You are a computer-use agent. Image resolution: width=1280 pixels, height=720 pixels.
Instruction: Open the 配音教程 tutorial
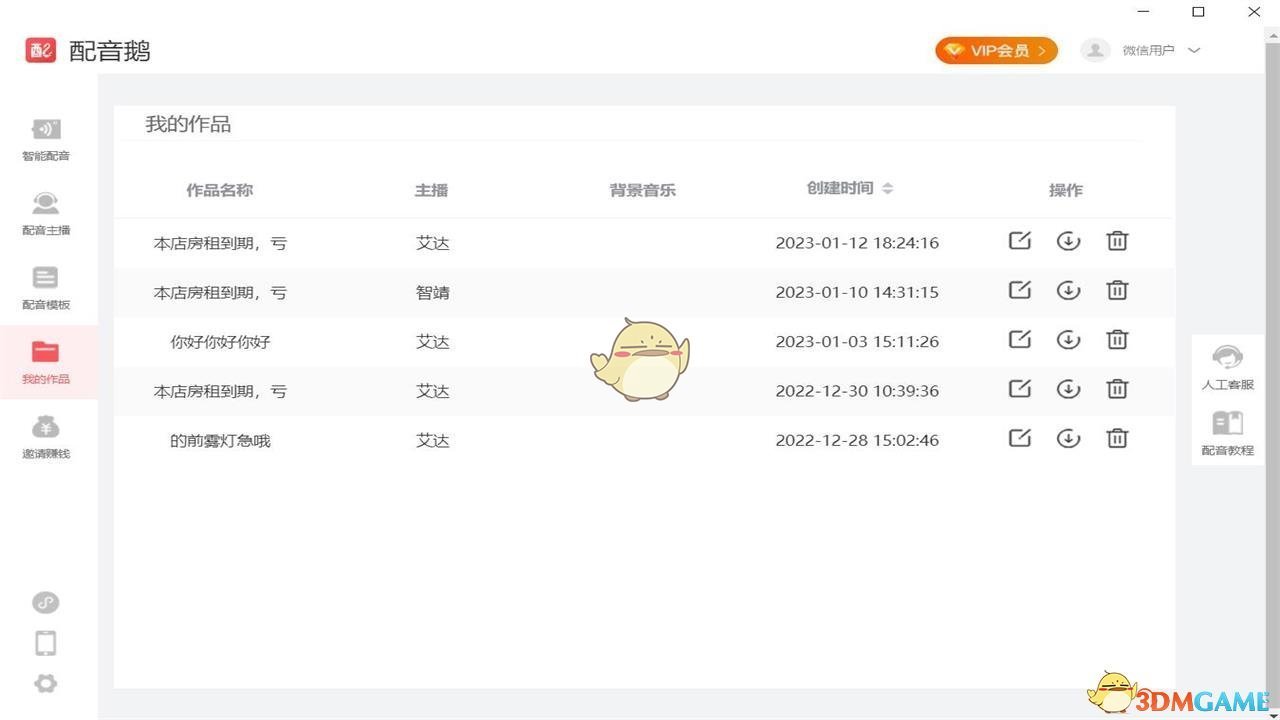click(x=1227, y=433)
